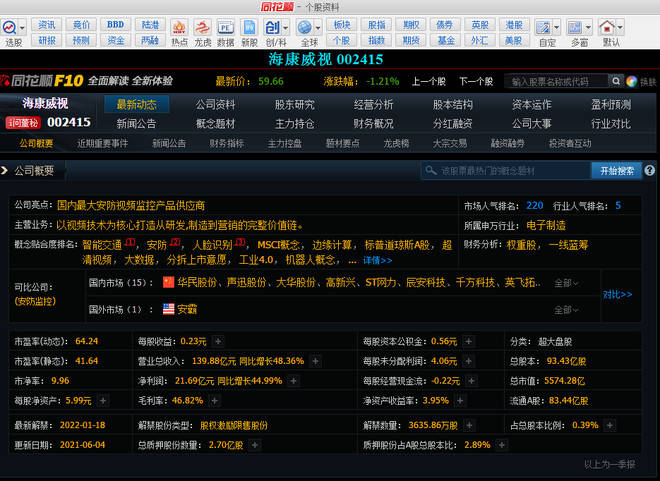Open the 陆港 toolbar button
This screenshot has height=481, width=660.
[x=150, y=25]
